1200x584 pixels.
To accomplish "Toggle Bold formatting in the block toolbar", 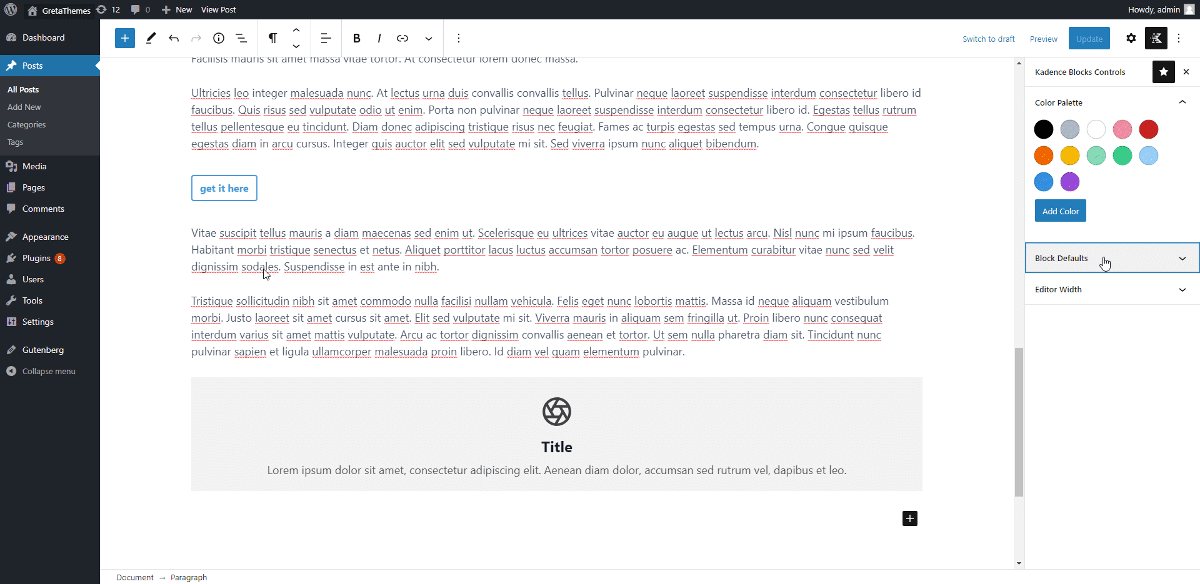I will pos(357,38).
